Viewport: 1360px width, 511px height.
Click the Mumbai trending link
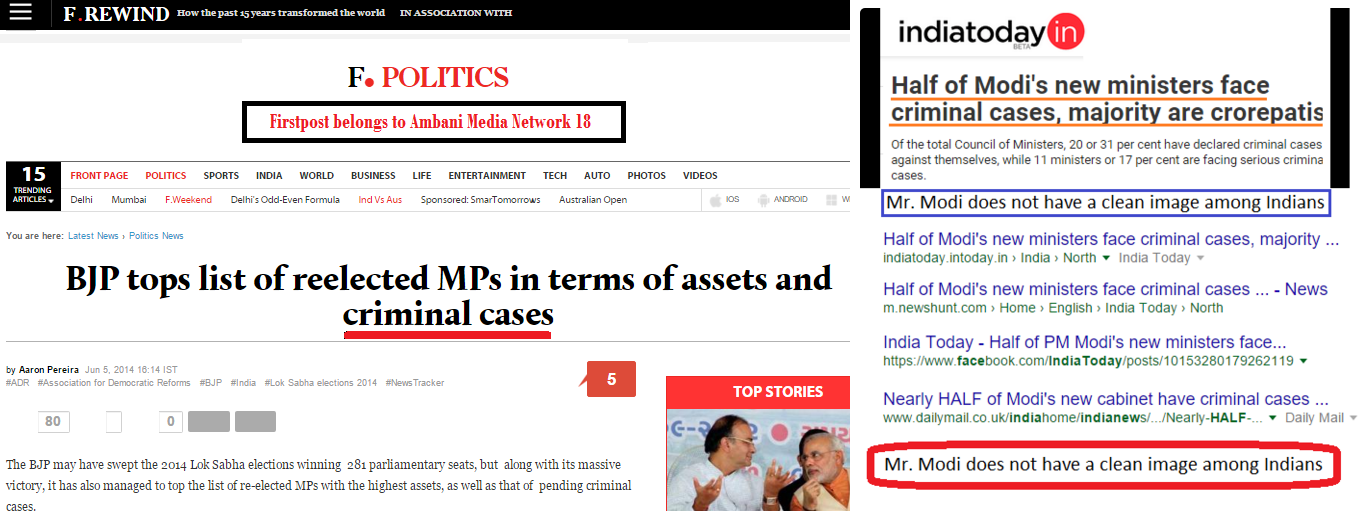[x=130, y=200]
